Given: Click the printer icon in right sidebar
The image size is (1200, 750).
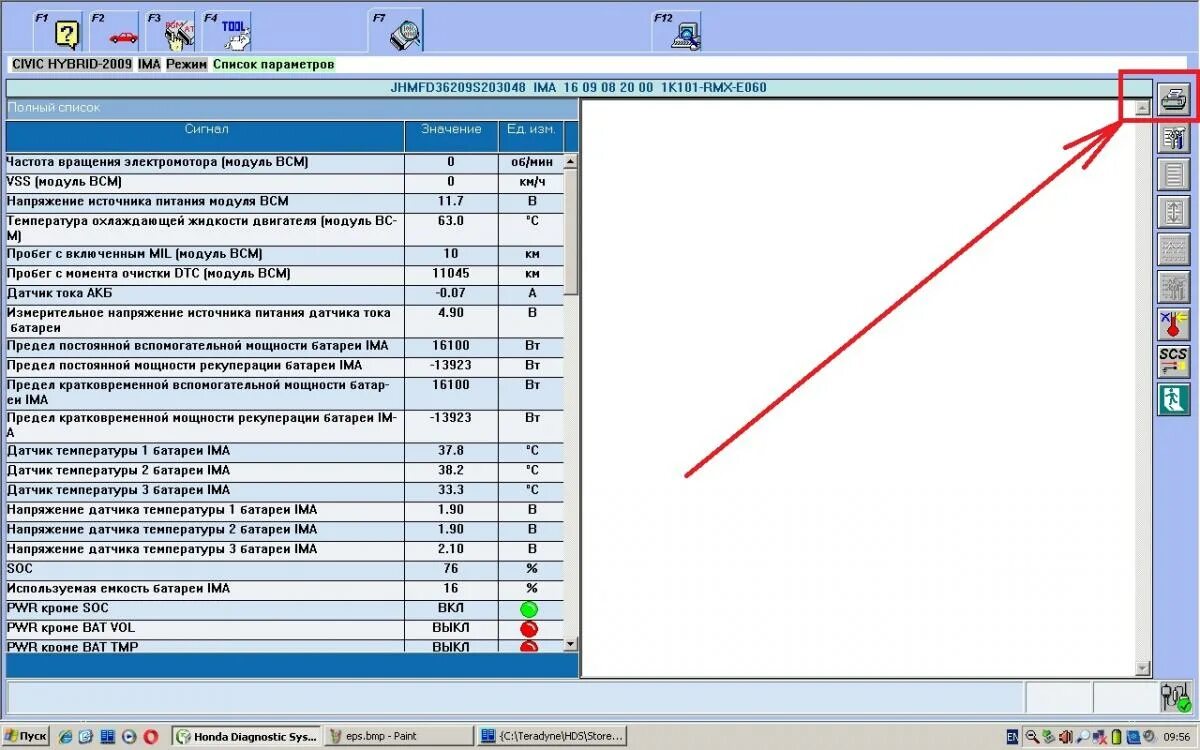Looking at the screenshot, I should (1174, 100).
